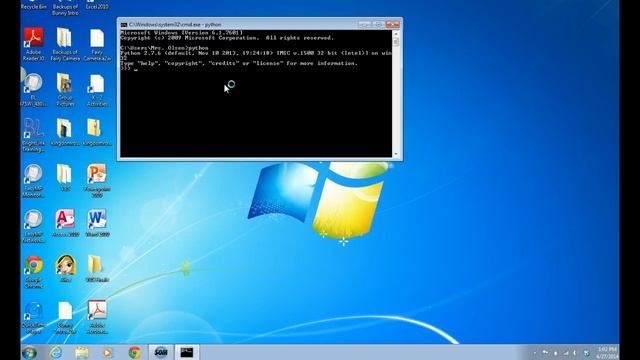Open the Recycle Bin on desktop
The height and width of the screenshot is (360, 640).
click(x=33, y=5)
